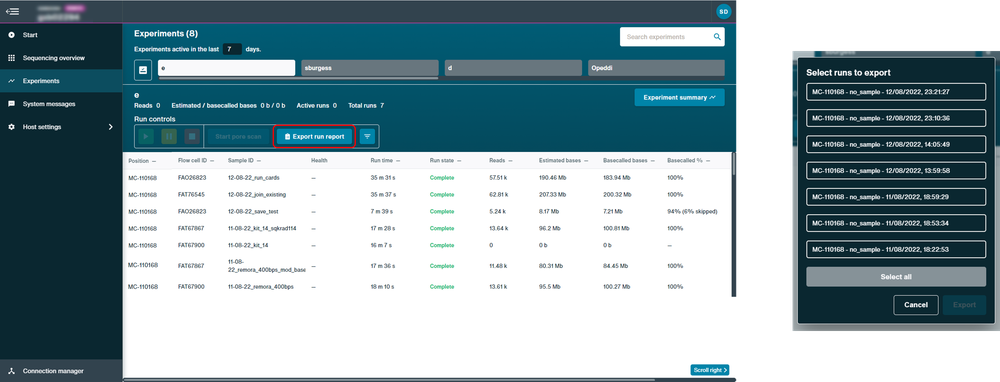Click the Experiments chart icon in sidebar
The width and height of the screenshot is (1000, 382).
[11, 81]
